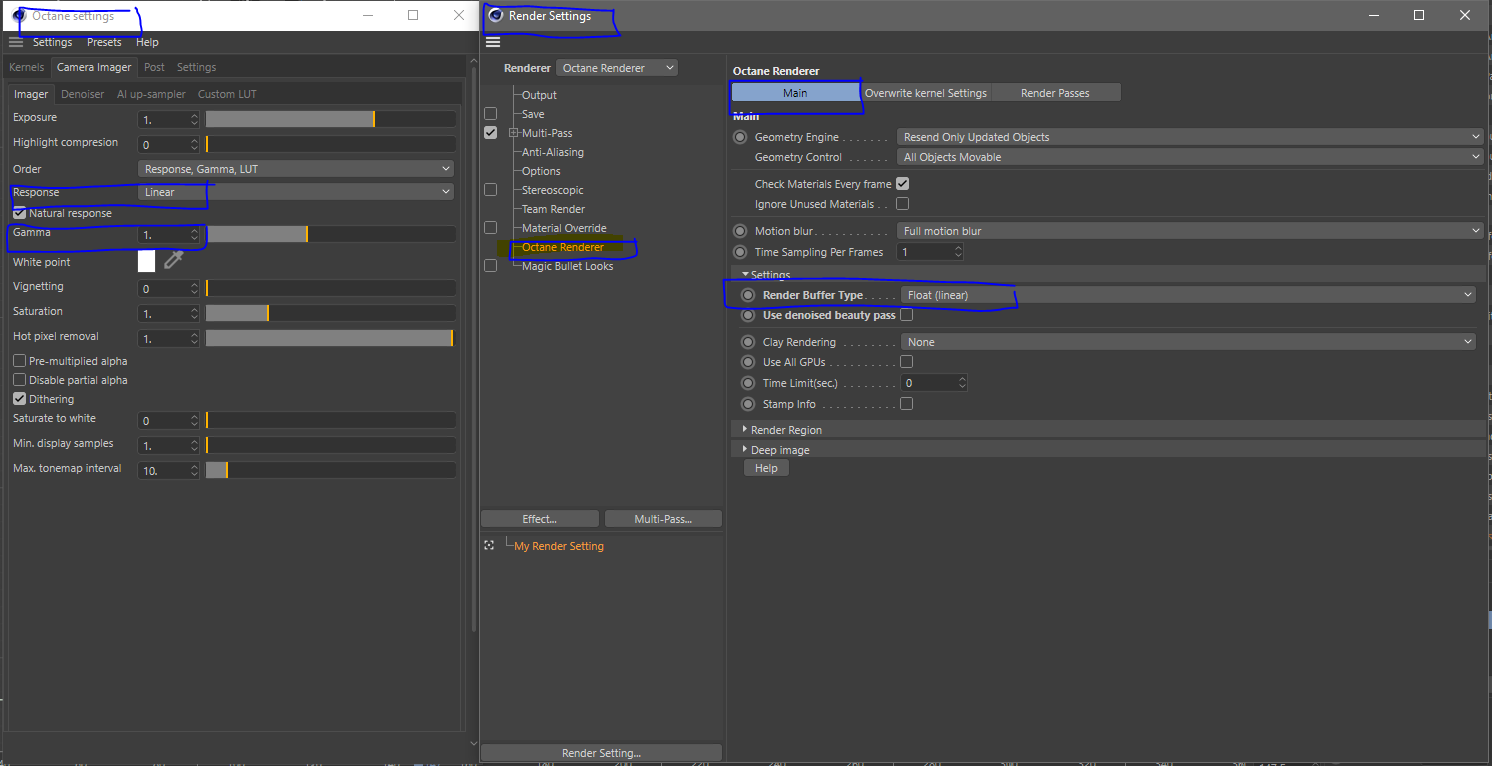Open the Clay Rendering dropdown
This screenshot has height=766, width=1492.
pyautogui.click(x=1189, y=342)
